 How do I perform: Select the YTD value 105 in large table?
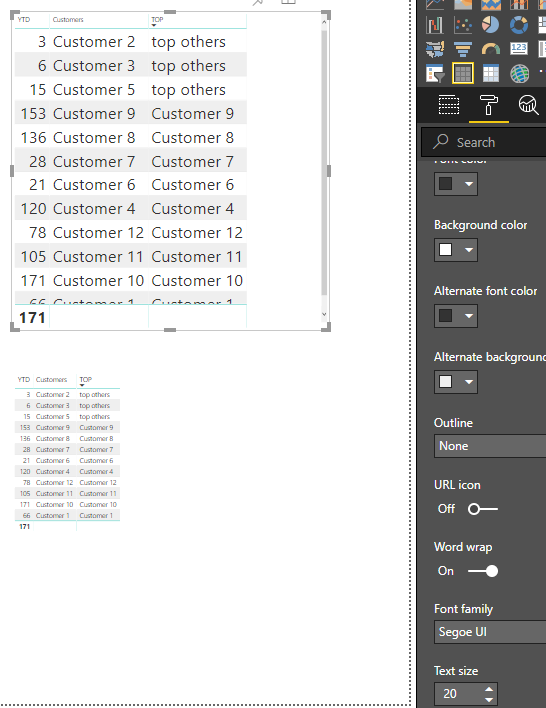[x=33, y=256]
